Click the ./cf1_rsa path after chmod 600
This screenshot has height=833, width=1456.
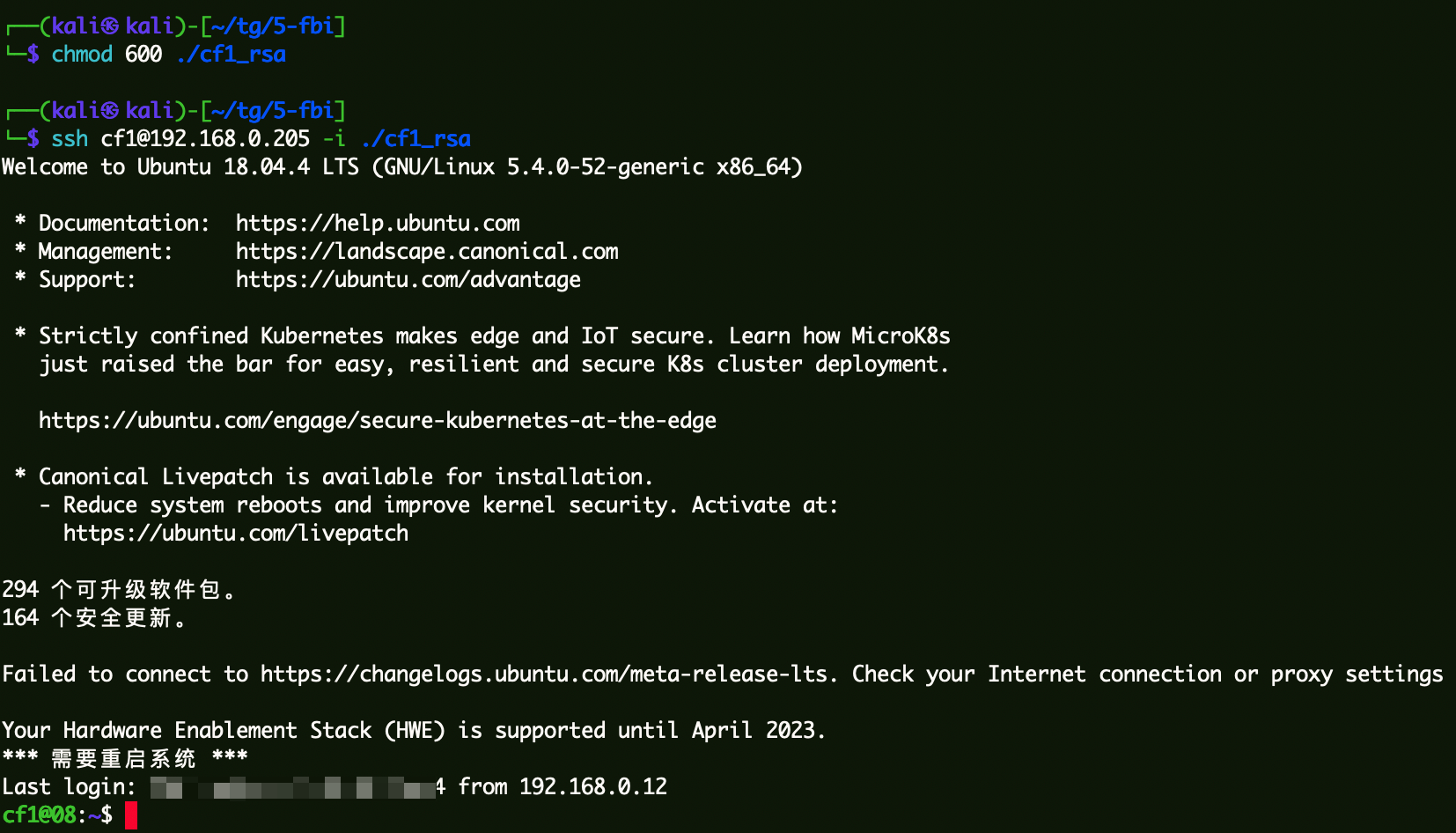coord(231,55)
